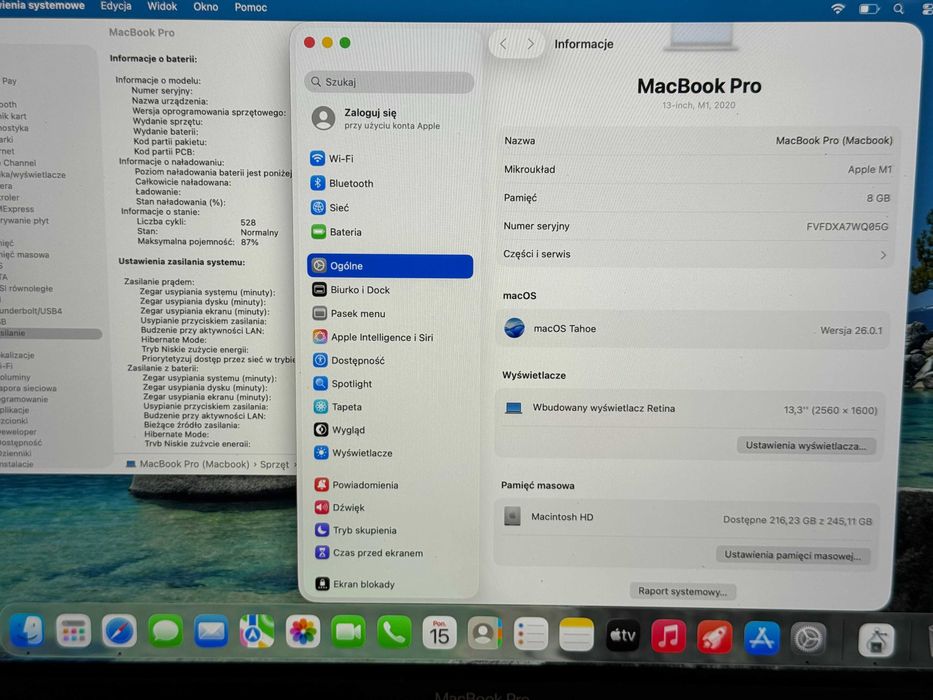Viewport: 933px width, 700px height.
Task: Open Maps app in Dock
Action: point(256,632)
